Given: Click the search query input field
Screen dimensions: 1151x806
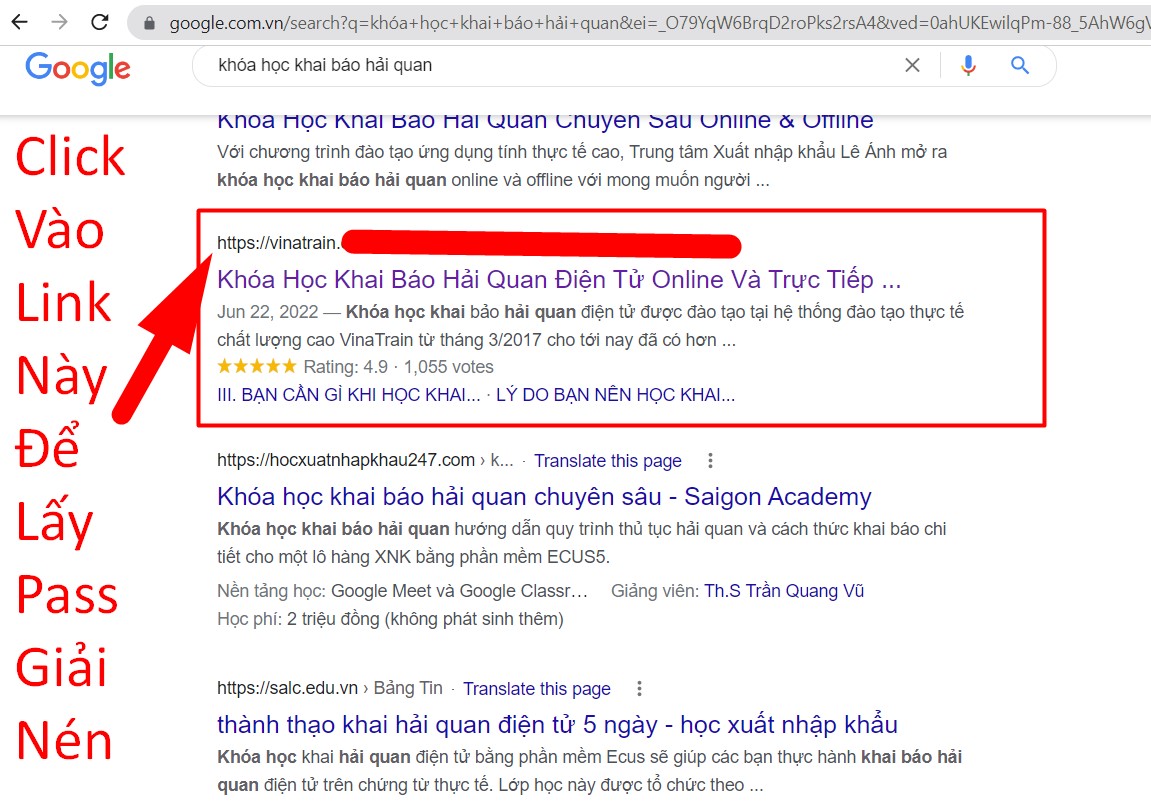Looking at the screenshot, I should click(551, 65).
